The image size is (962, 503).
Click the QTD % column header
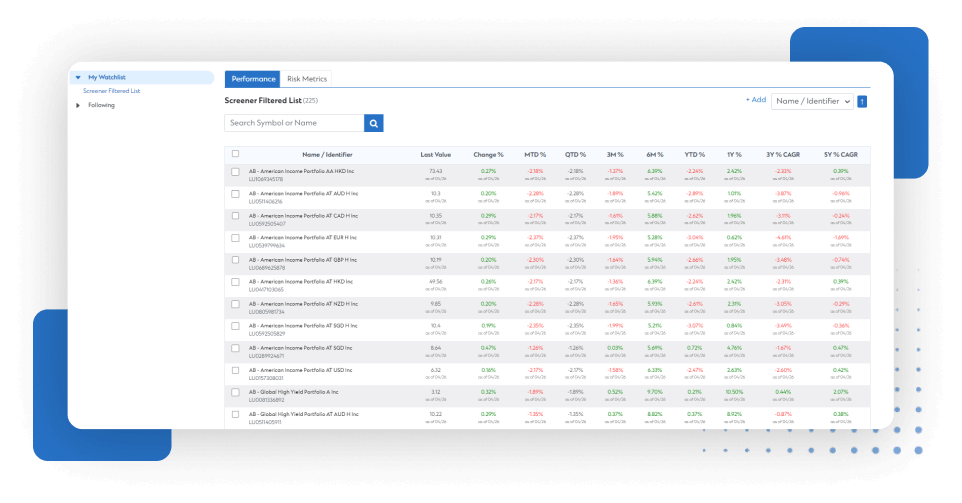coord(575,155)
